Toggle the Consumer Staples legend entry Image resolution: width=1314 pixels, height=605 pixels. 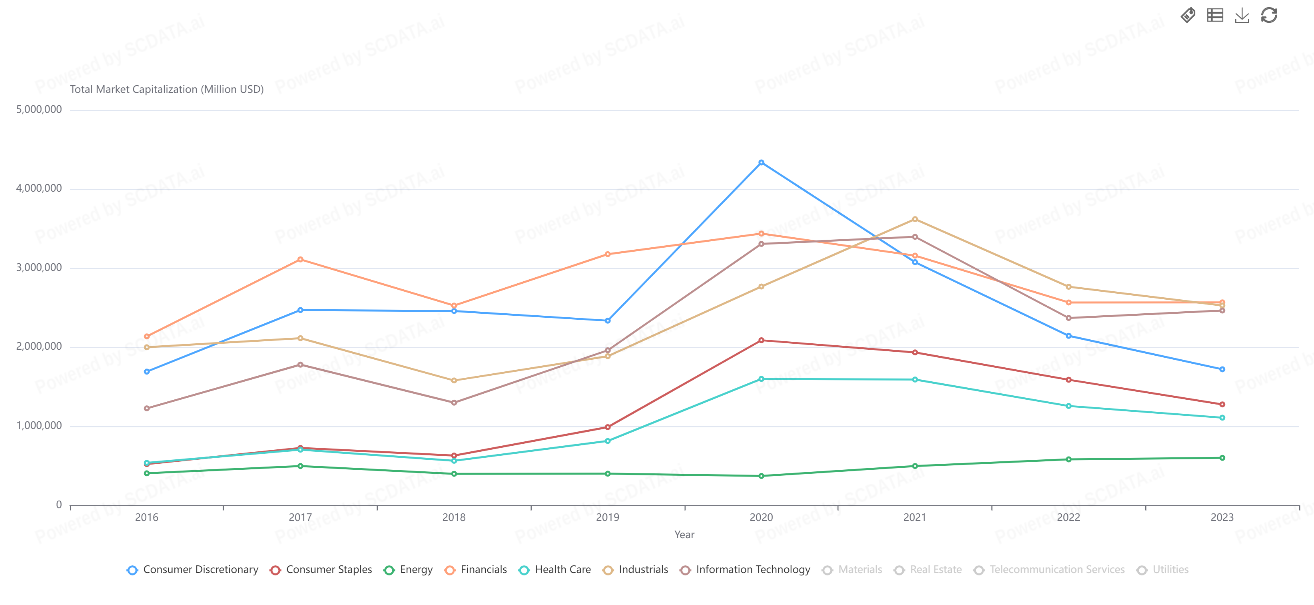[x=320, y=570]
